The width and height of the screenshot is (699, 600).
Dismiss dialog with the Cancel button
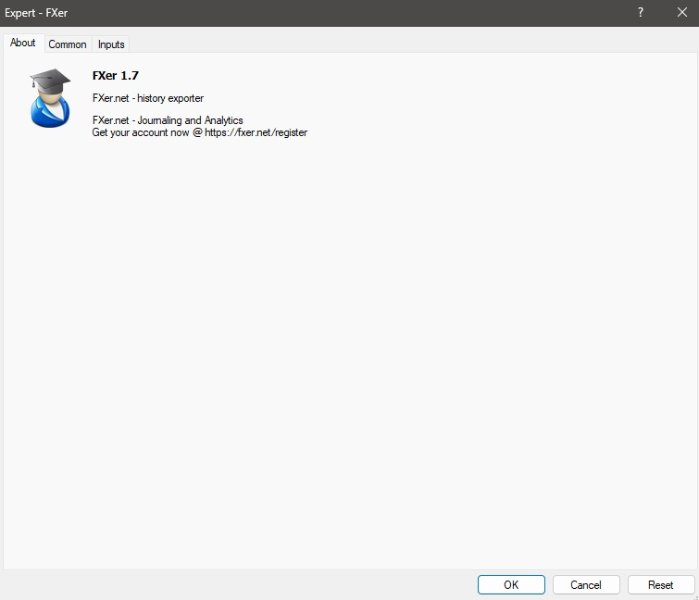[586, 584]
